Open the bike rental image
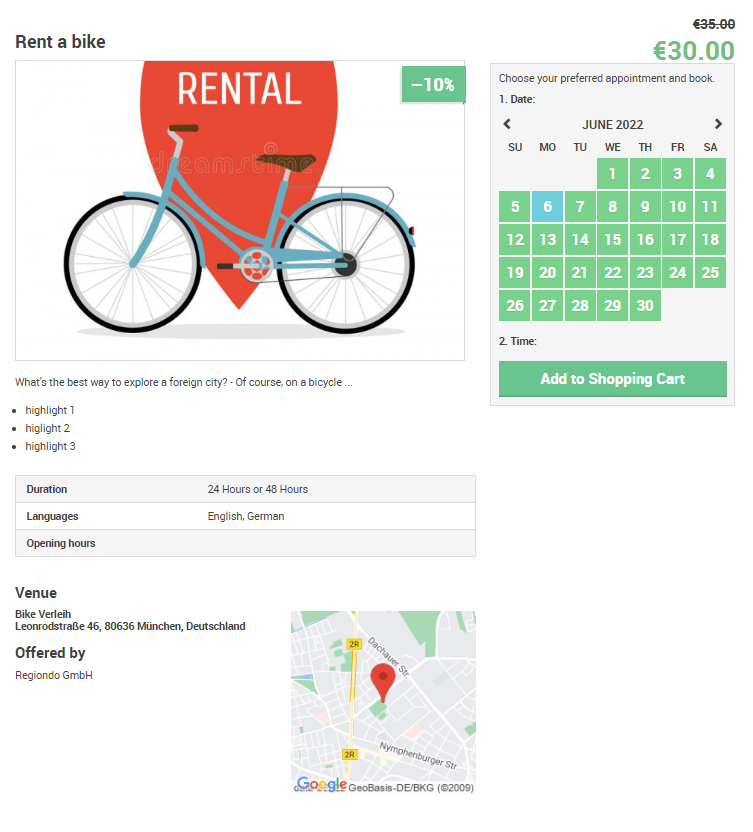 pos(240,211)
